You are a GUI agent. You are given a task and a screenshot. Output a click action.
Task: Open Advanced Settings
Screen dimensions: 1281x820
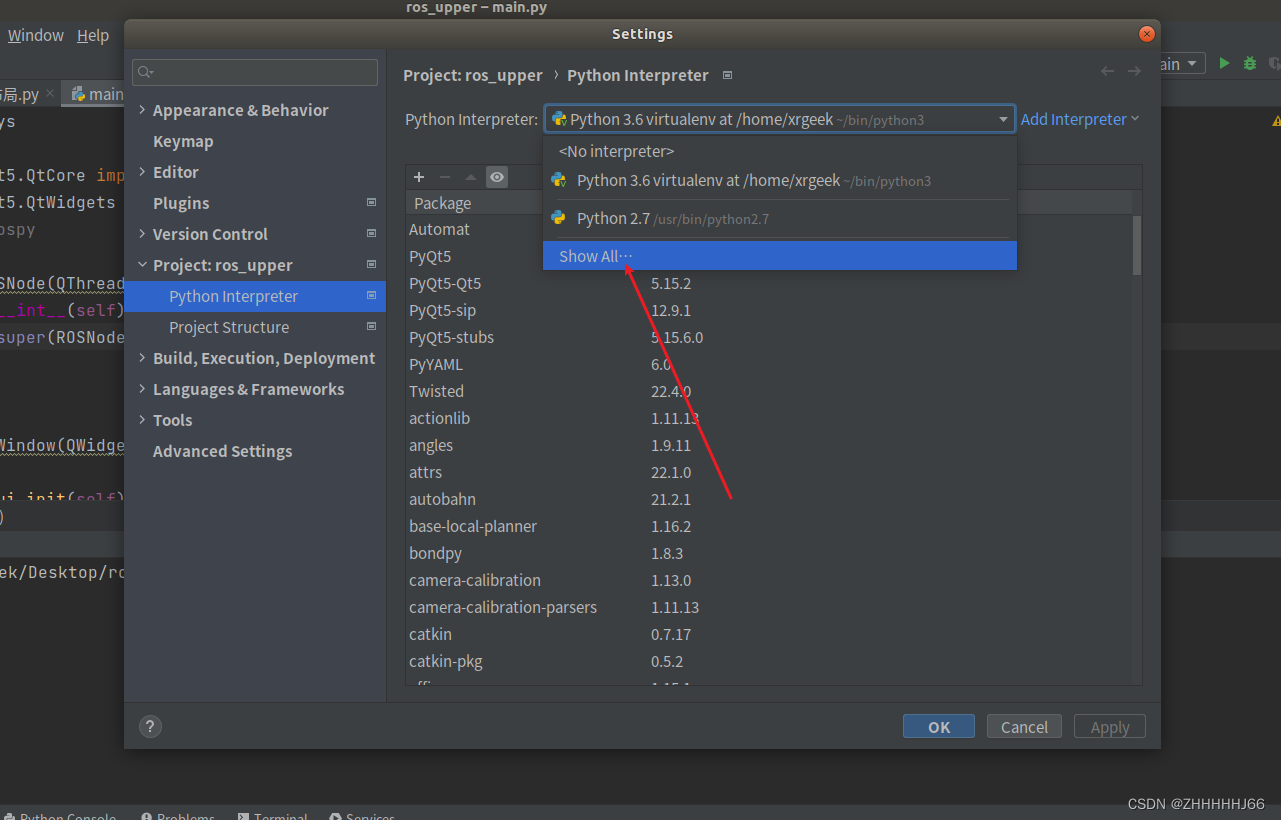point(223,451)
